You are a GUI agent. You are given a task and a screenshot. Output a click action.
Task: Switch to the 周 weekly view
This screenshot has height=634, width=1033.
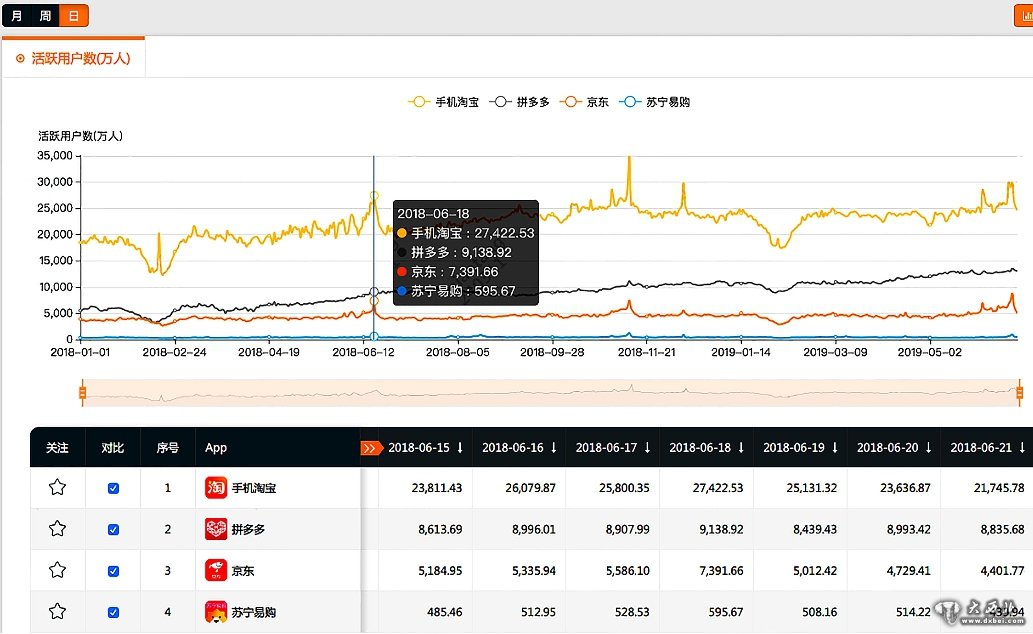click(x=45, y=16)
